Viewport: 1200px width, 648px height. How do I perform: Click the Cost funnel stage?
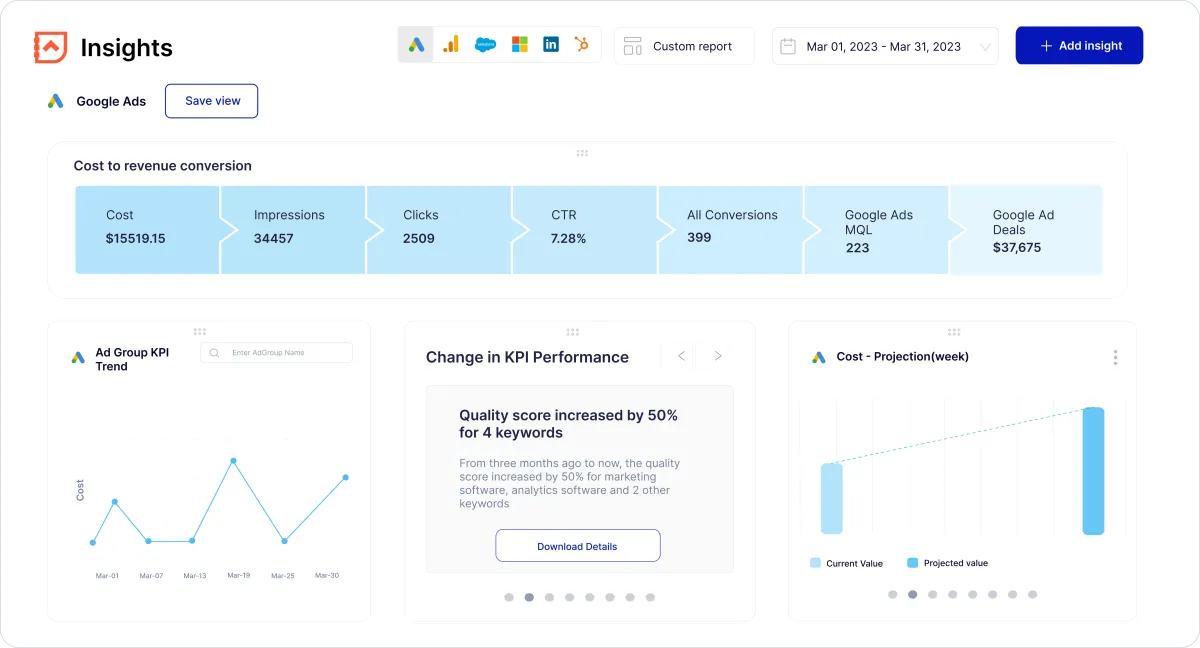click(x=147, y=229)
